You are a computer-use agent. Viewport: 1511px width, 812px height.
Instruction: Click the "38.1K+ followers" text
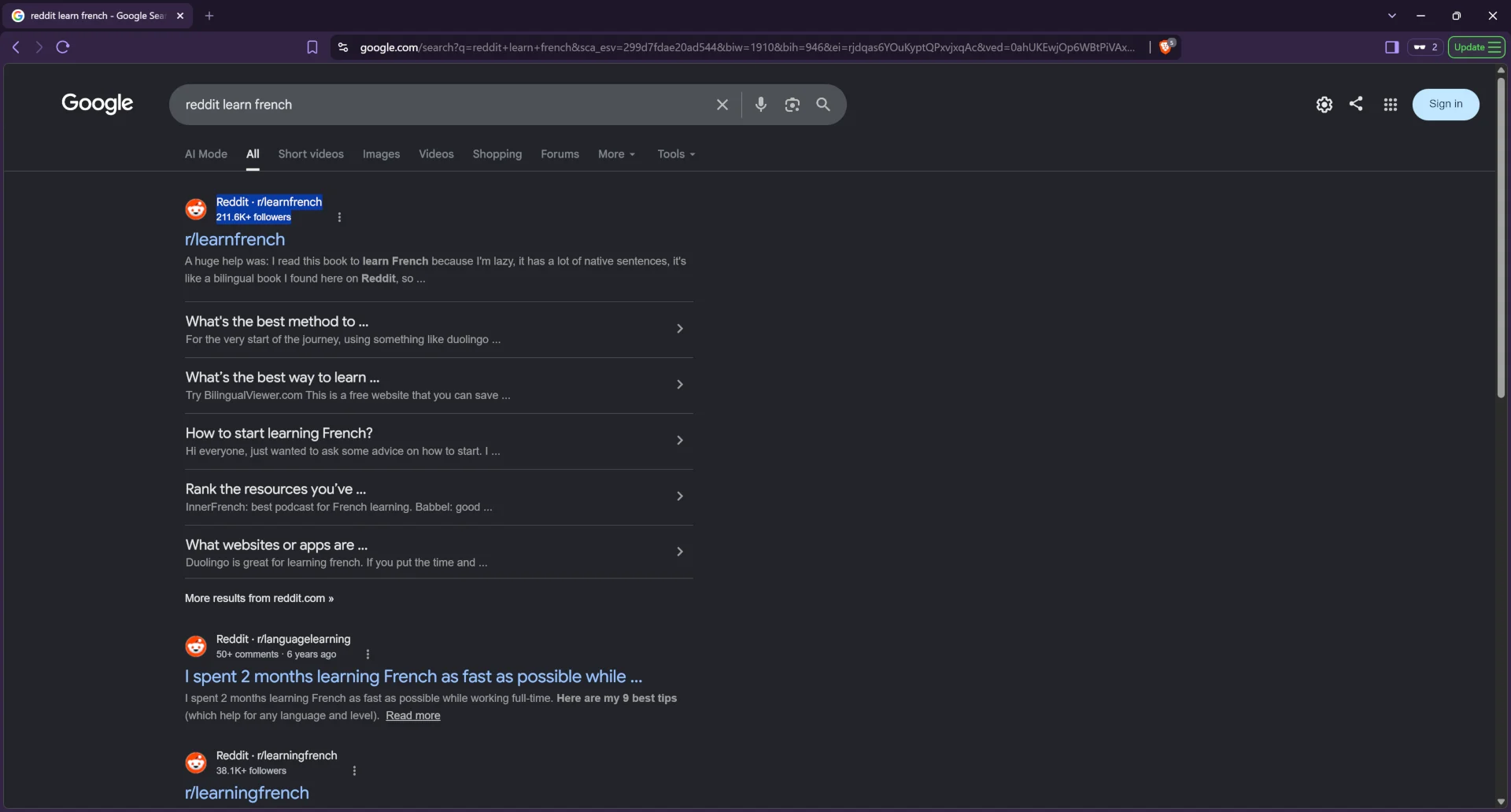[251, 771]
